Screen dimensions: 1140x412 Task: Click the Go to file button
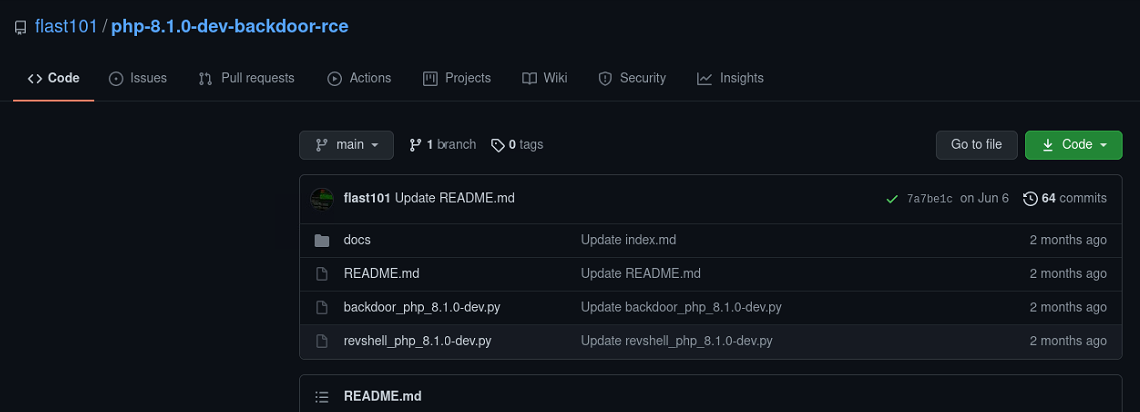[x=976, y=145]
